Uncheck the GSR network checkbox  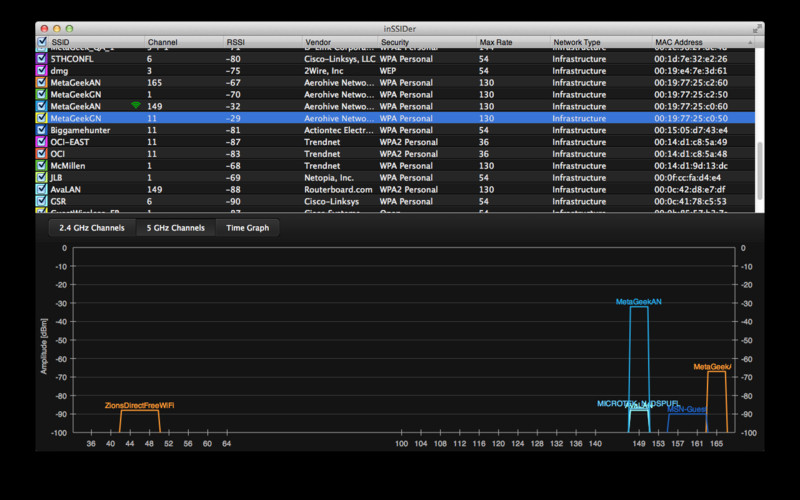[x=41, y=201]
